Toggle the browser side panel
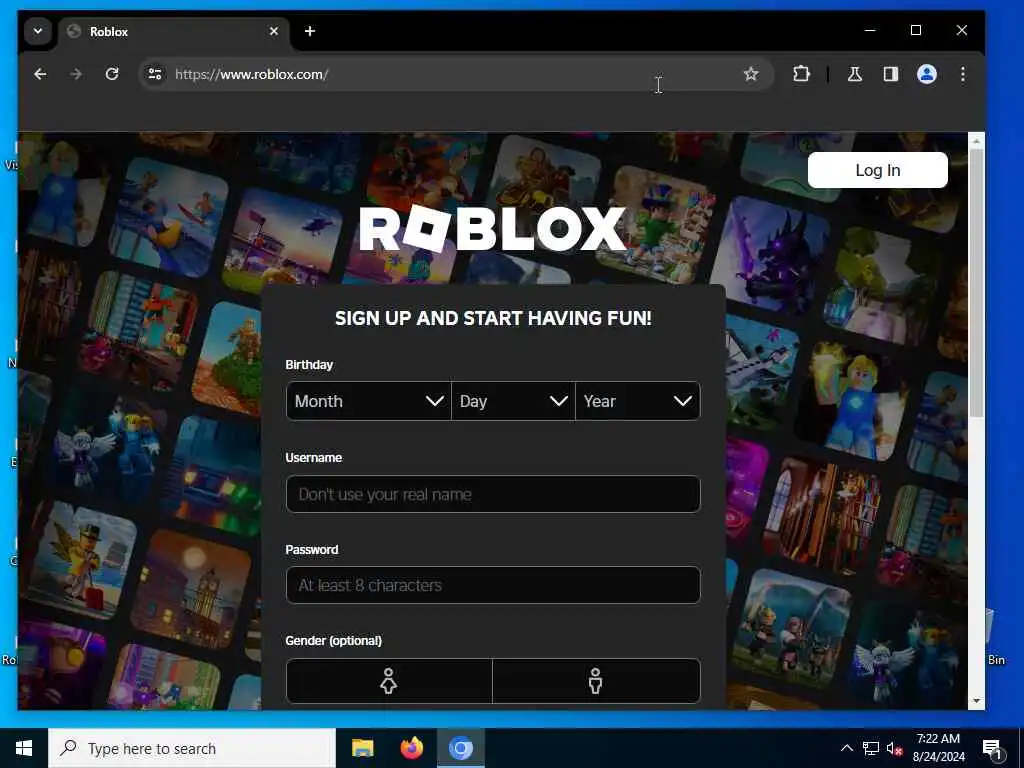This screenshot has height=768, width=1024. (x=891, y=74)
